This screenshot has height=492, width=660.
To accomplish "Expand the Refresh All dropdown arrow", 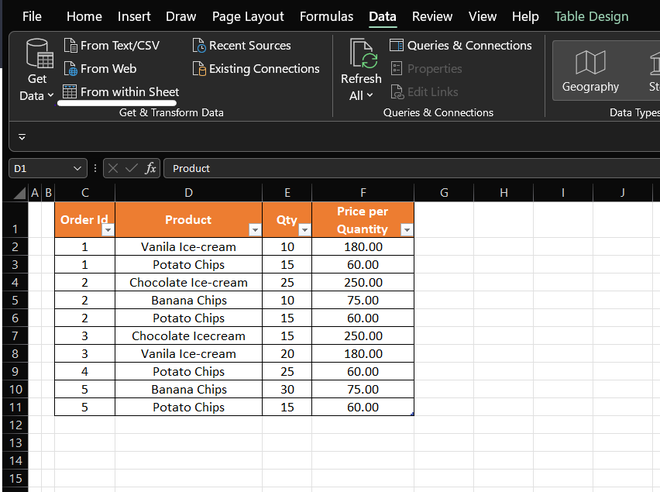I will point(370,96).
